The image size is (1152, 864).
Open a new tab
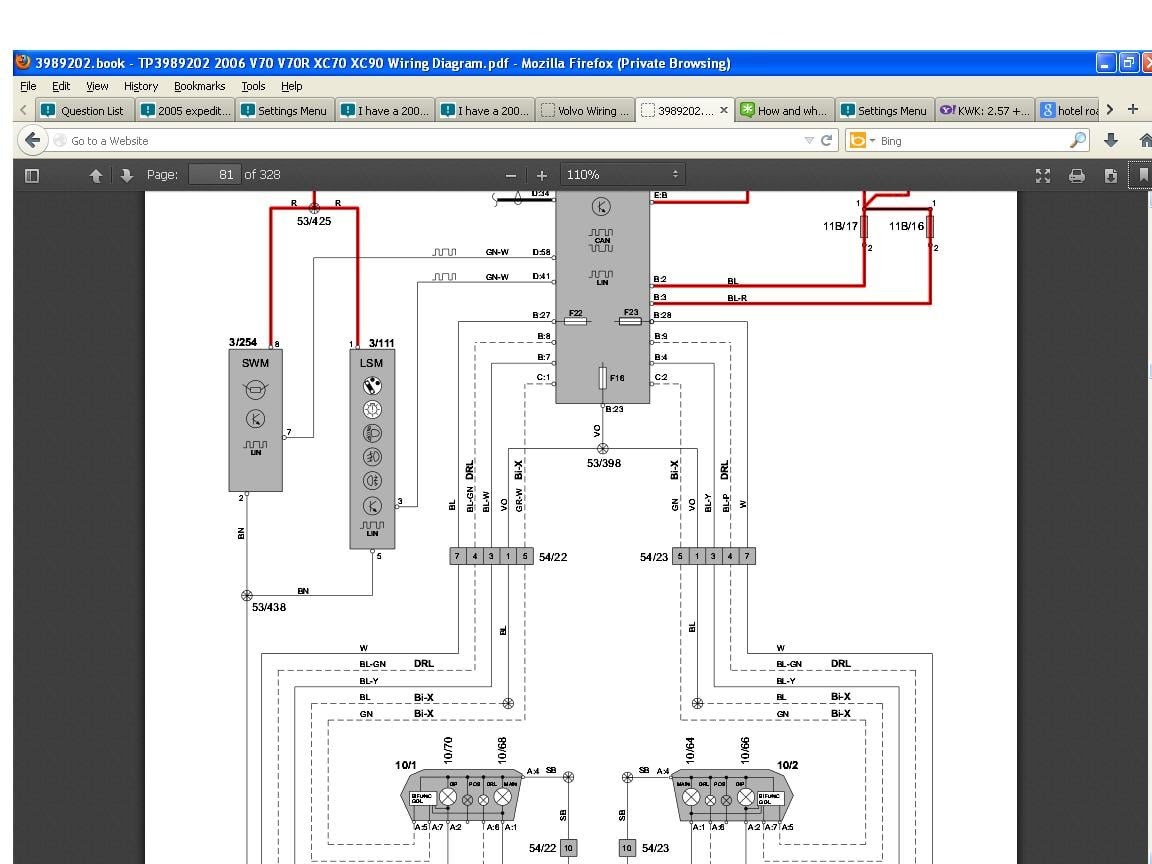[x=1133, y=109]
